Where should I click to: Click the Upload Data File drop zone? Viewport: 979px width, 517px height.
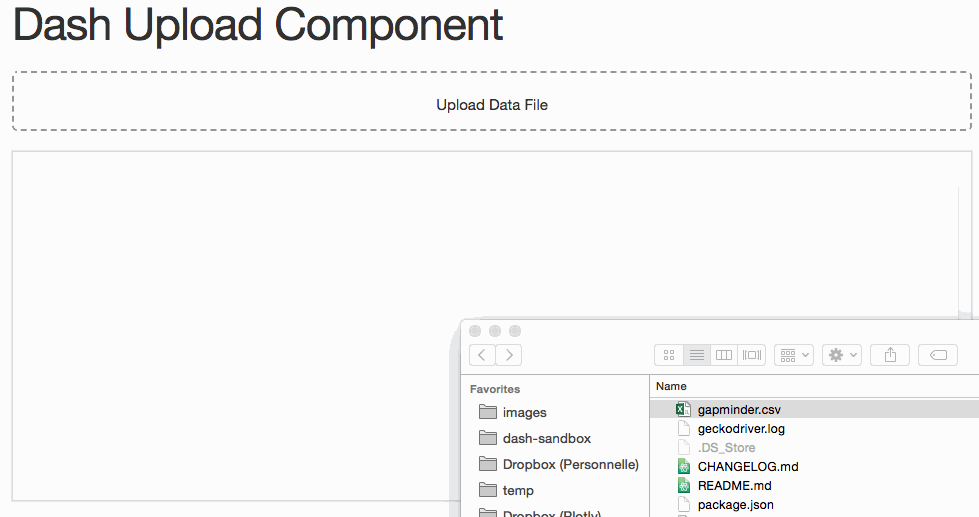[x=491, y=101]
